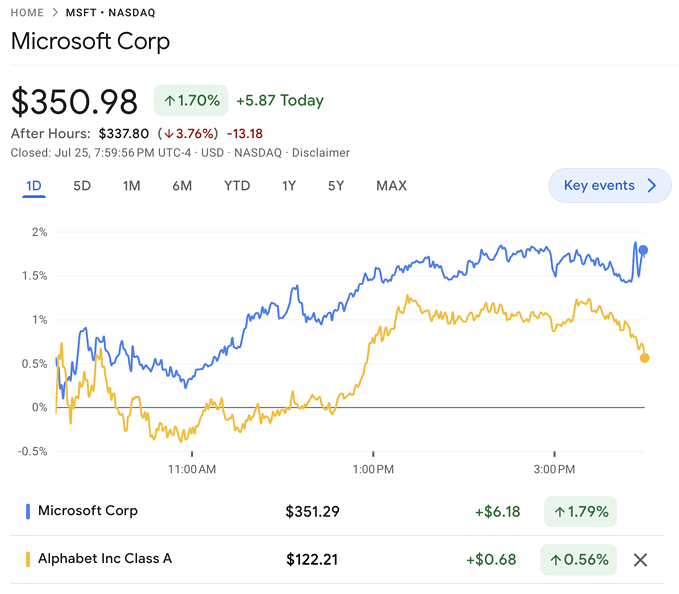Viewport: 679px width, 594px height.
Task: Click the yellow Alphabet chart endpoint dot
Action: pos(644,357)
